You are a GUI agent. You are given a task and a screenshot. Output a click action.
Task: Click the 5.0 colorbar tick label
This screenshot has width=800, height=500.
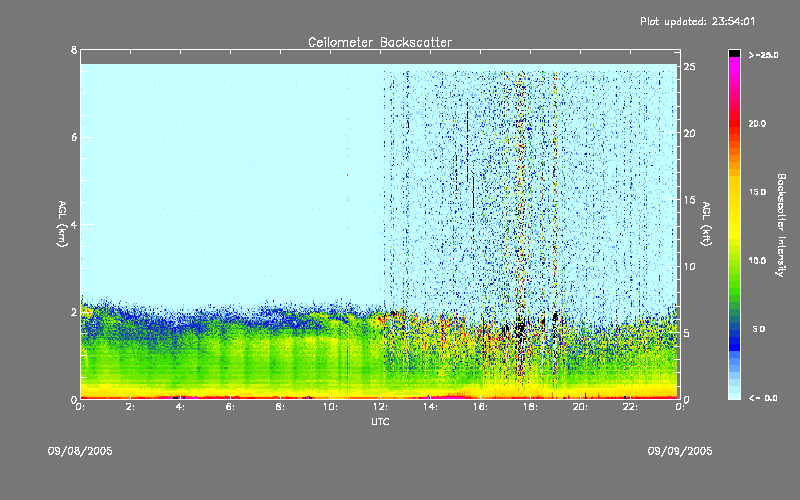[x=759, y=329]
